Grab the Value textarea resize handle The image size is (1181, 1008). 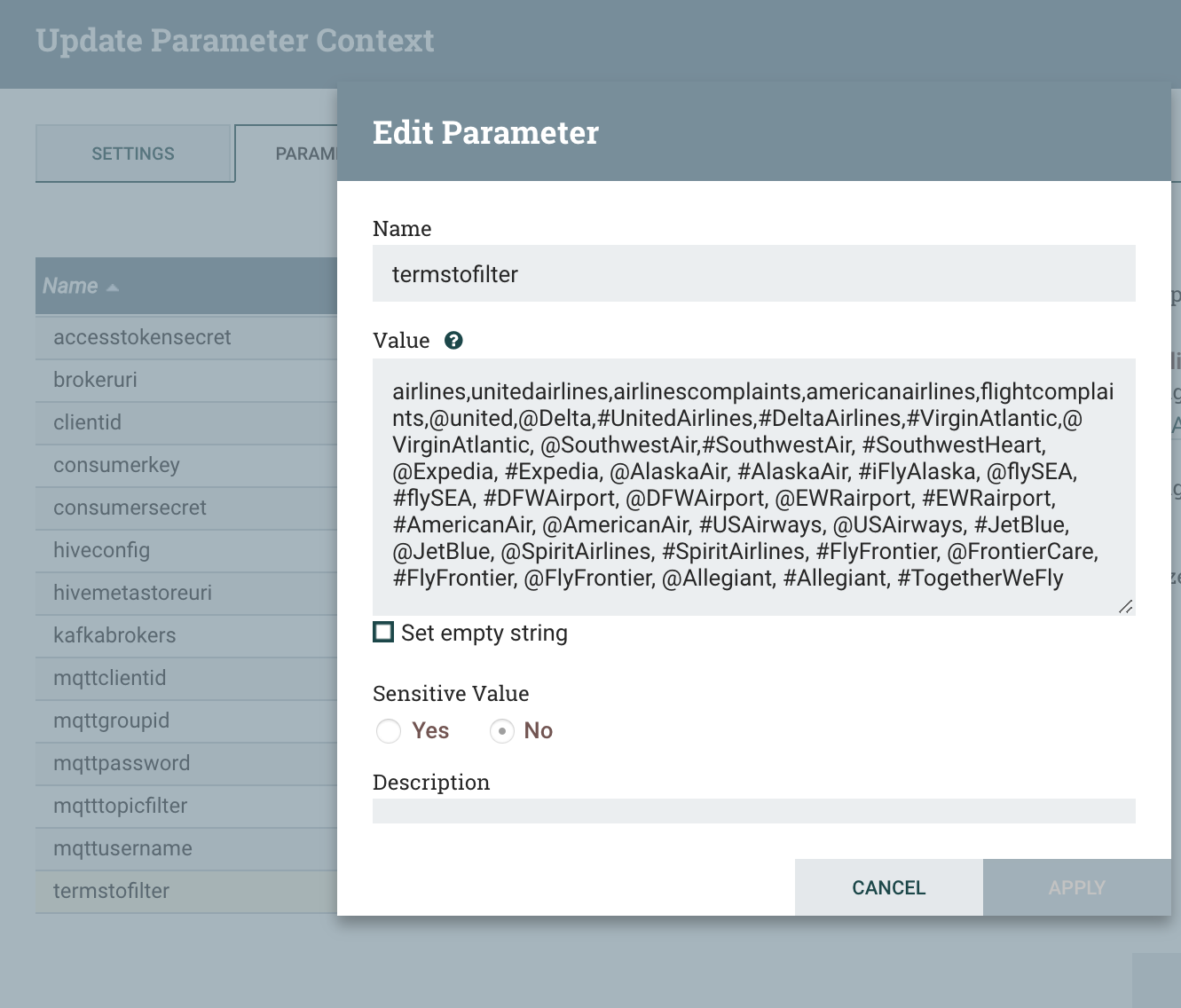(1126, 607)
